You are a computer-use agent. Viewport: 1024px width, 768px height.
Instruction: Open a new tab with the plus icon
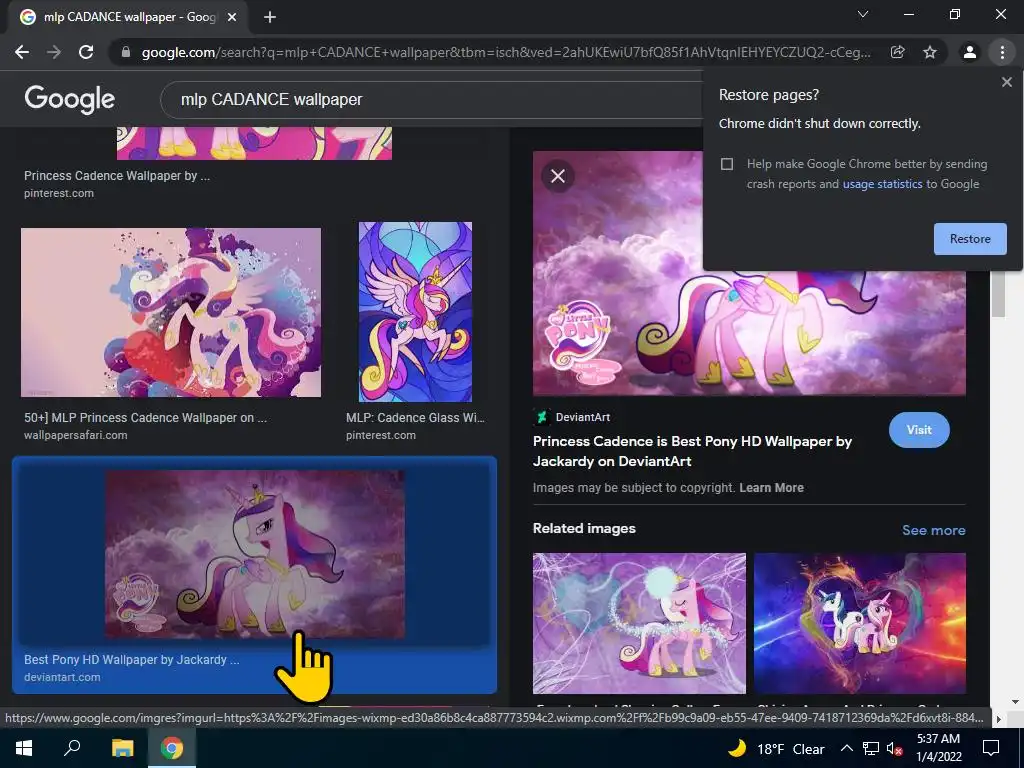270,17
